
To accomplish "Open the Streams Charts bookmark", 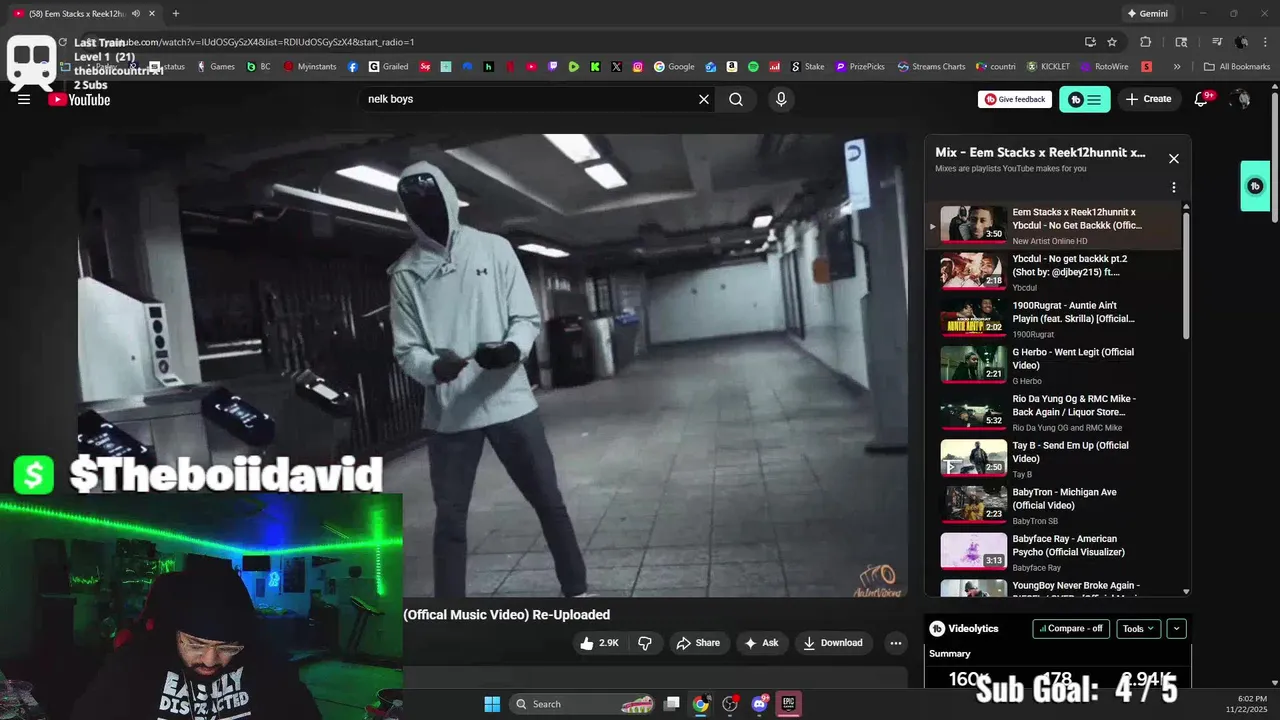I will point(932,67).
